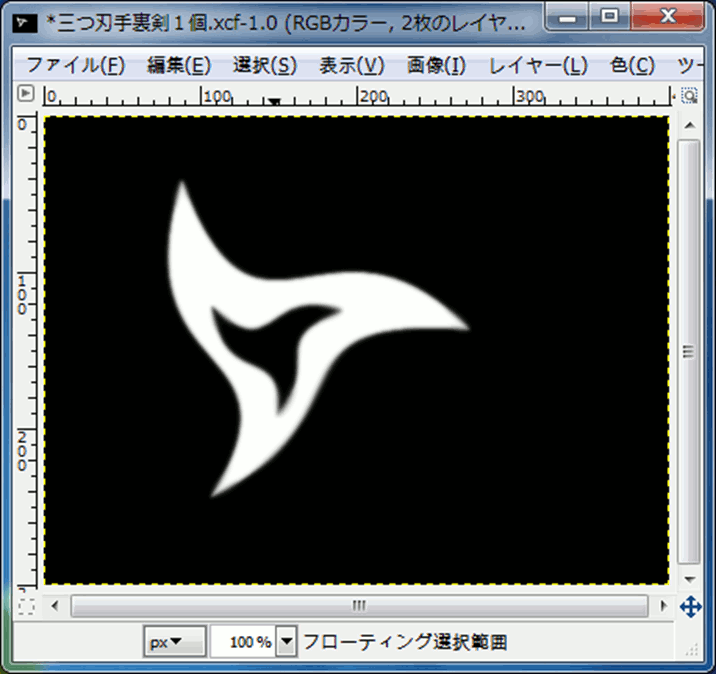Viewport: 716px width, 674px height.
Task: Click the horizontal scrollbar left arrow
Action: tap(56, 606)
